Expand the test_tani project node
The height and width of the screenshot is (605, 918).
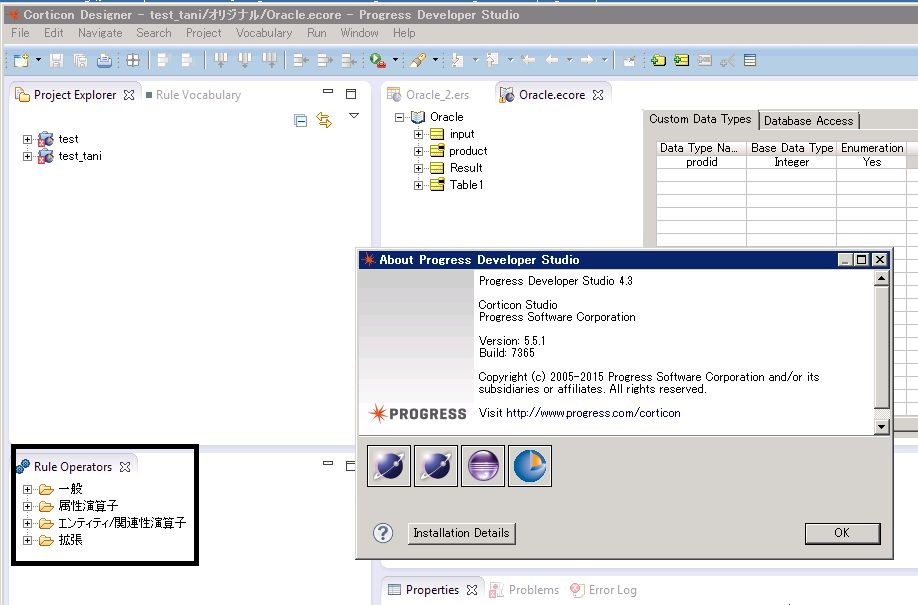27,156
